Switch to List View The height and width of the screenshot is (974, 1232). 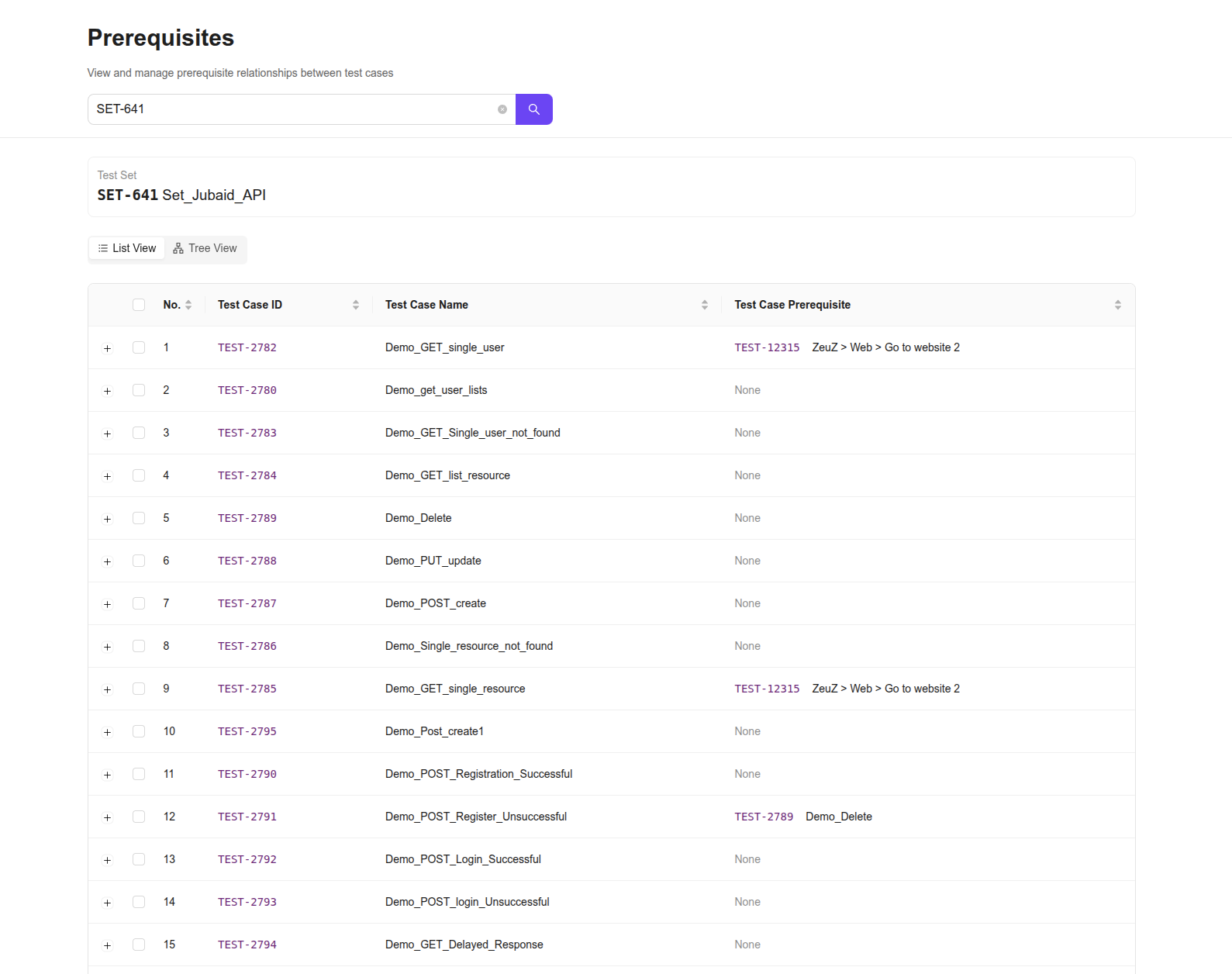point(127,248)
